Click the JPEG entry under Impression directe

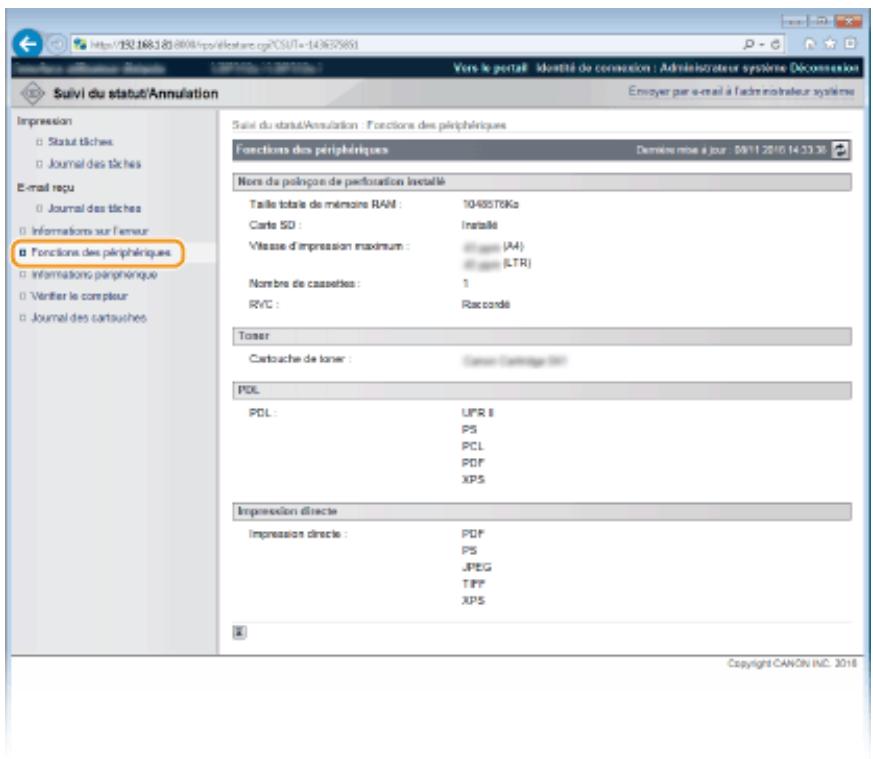tap(477, 567)
